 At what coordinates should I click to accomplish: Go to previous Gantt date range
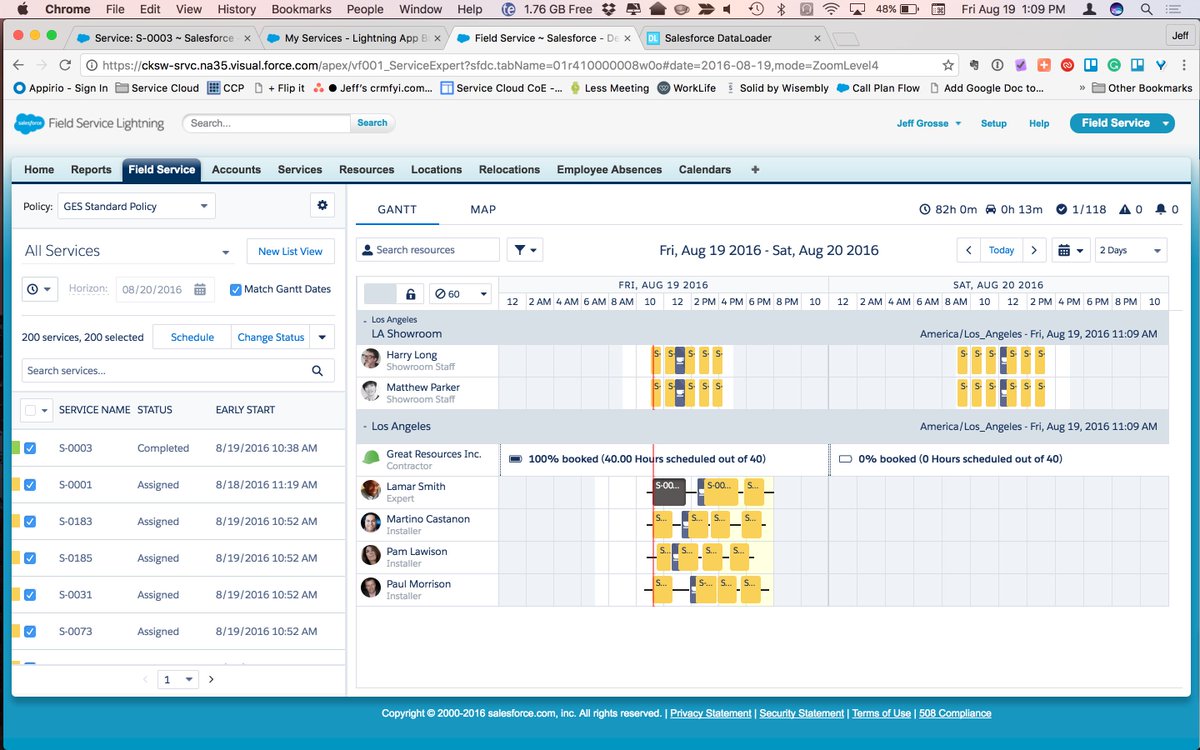coord(968,250)
